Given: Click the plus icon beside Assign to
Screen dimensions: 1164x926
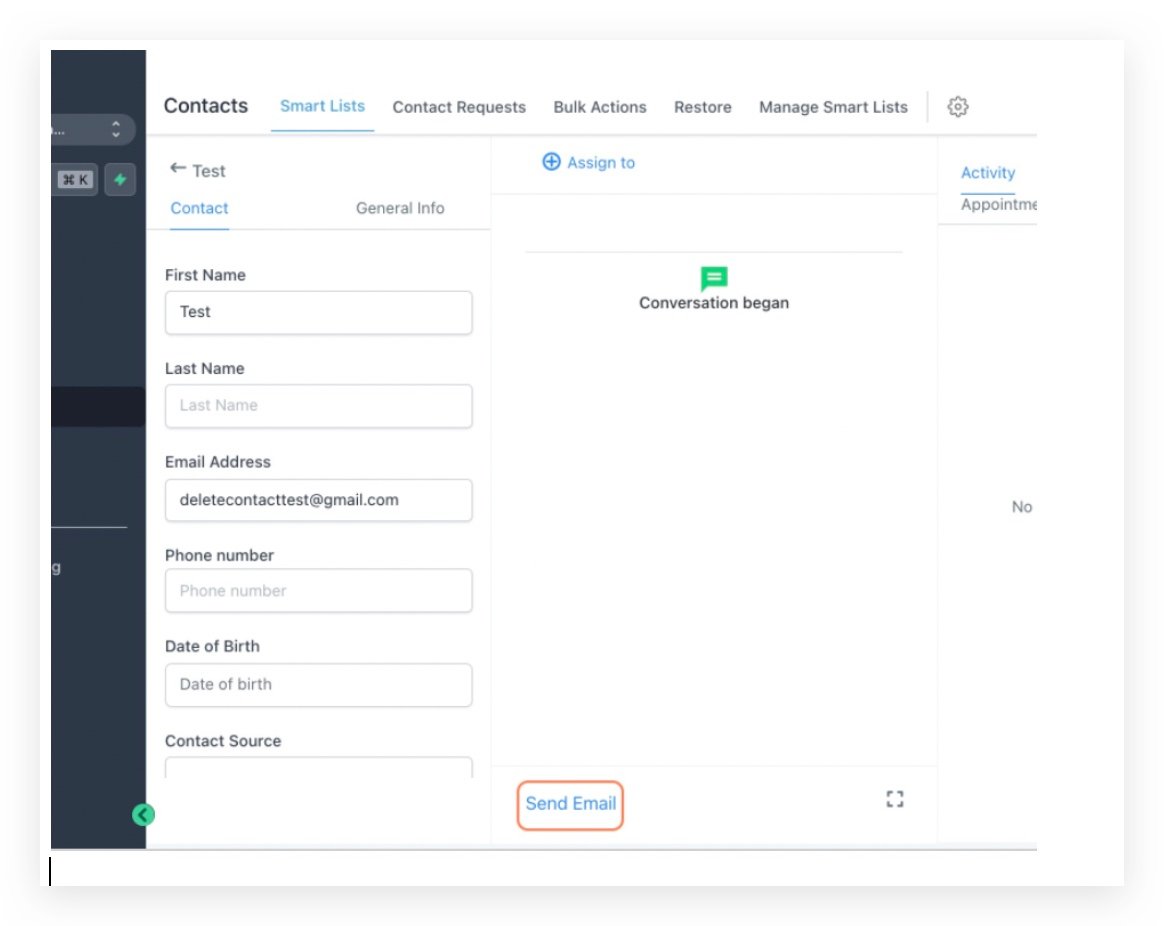Looking at the screenshot, I should 551,162.
